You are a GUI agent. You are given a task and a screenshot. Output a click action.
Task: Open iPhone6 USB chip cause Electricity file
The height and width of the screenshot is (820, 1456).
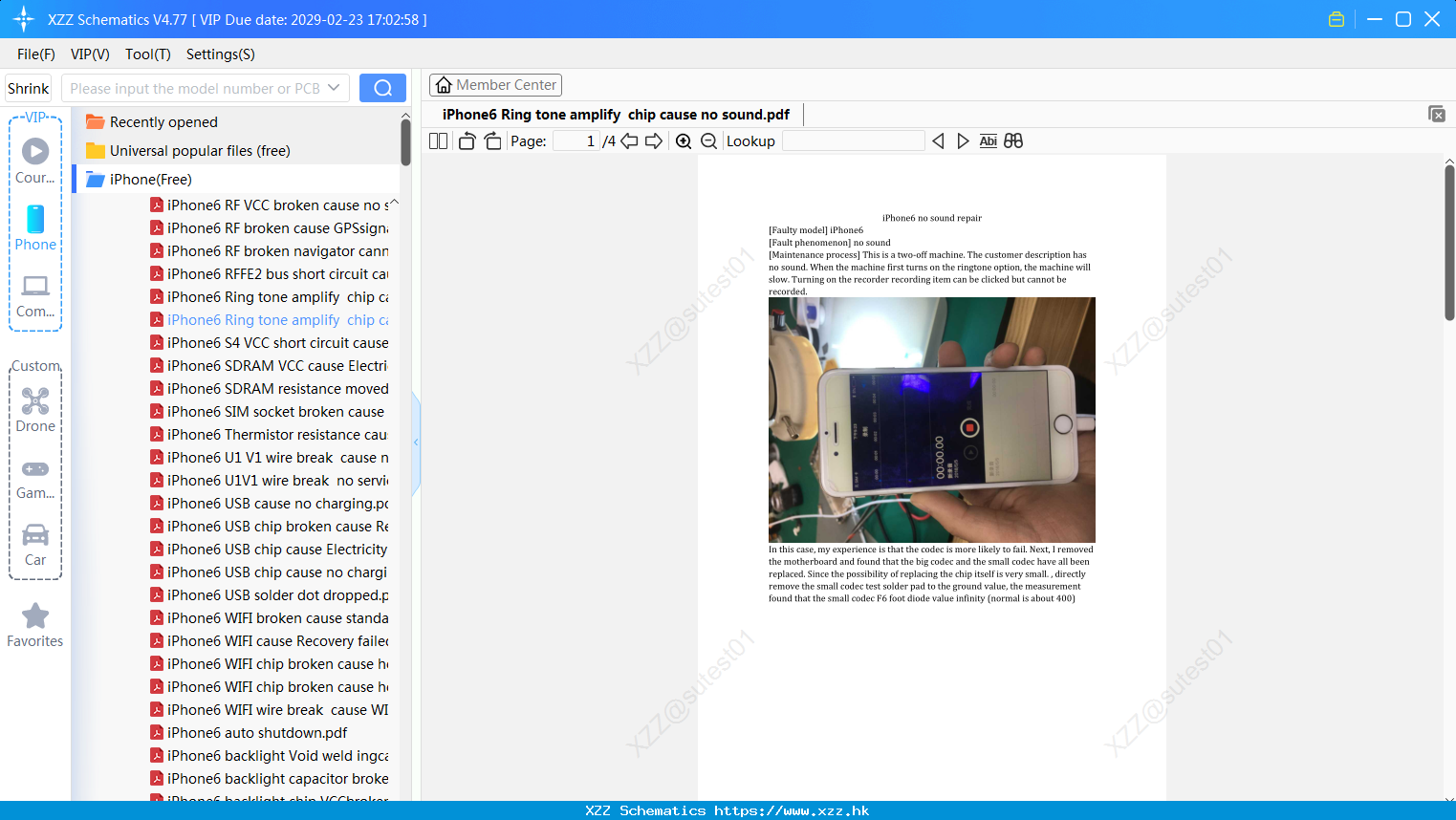pyautogui.click(x=269, y=550)
